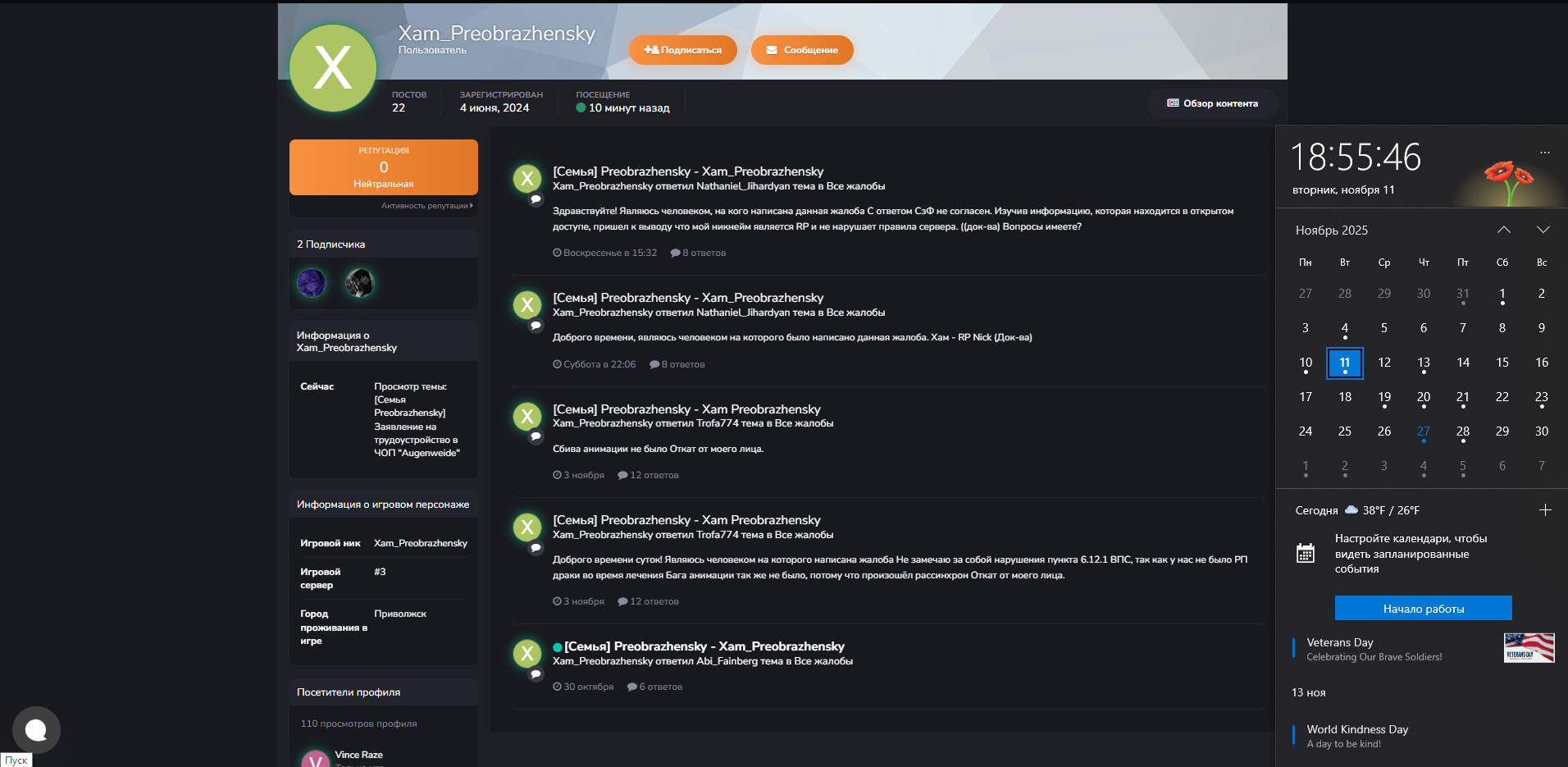
Task: Select November 11 in calendar
Action: (1345, 363)
